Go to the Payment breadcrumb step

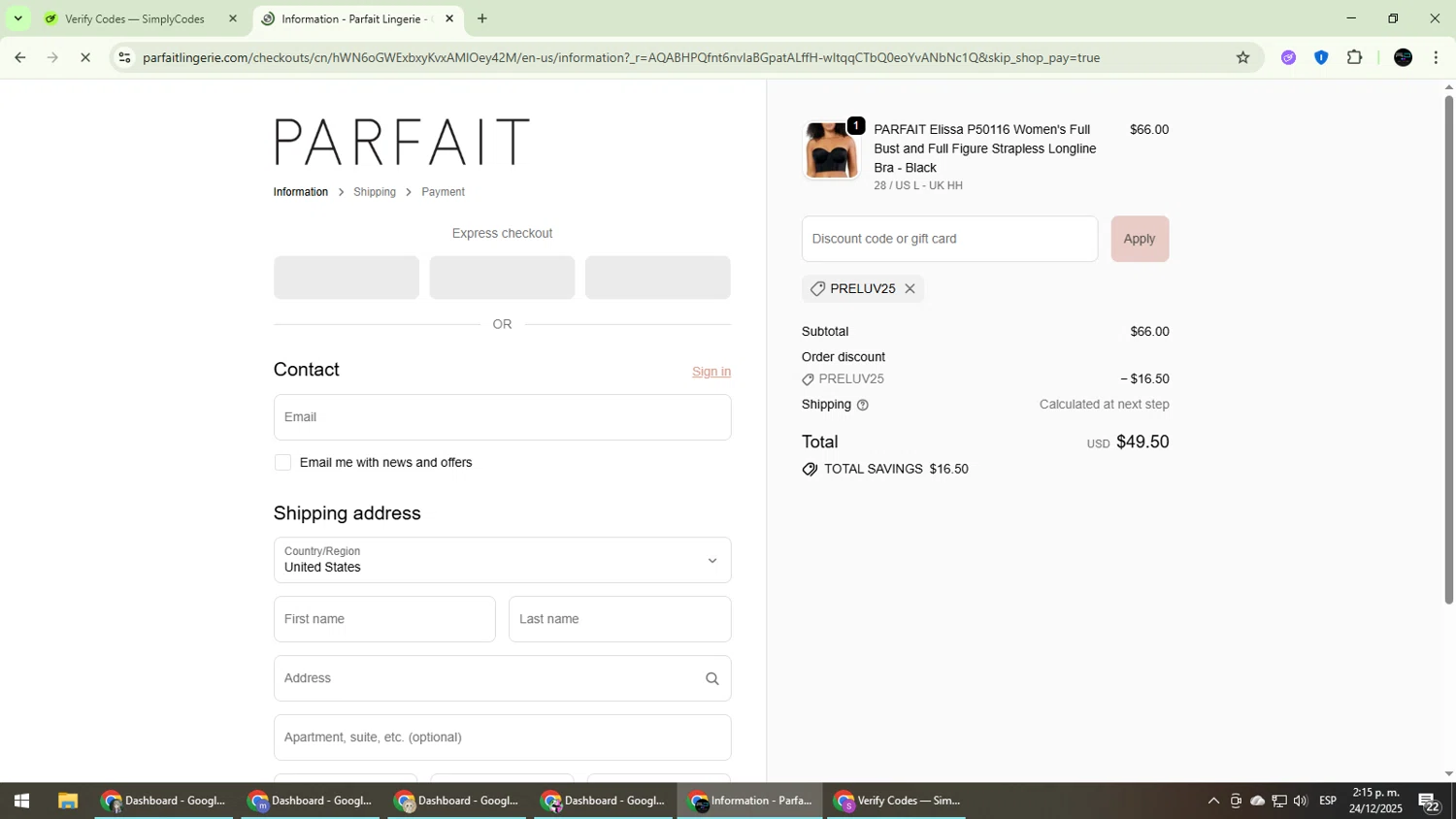(x=443, y=192)
